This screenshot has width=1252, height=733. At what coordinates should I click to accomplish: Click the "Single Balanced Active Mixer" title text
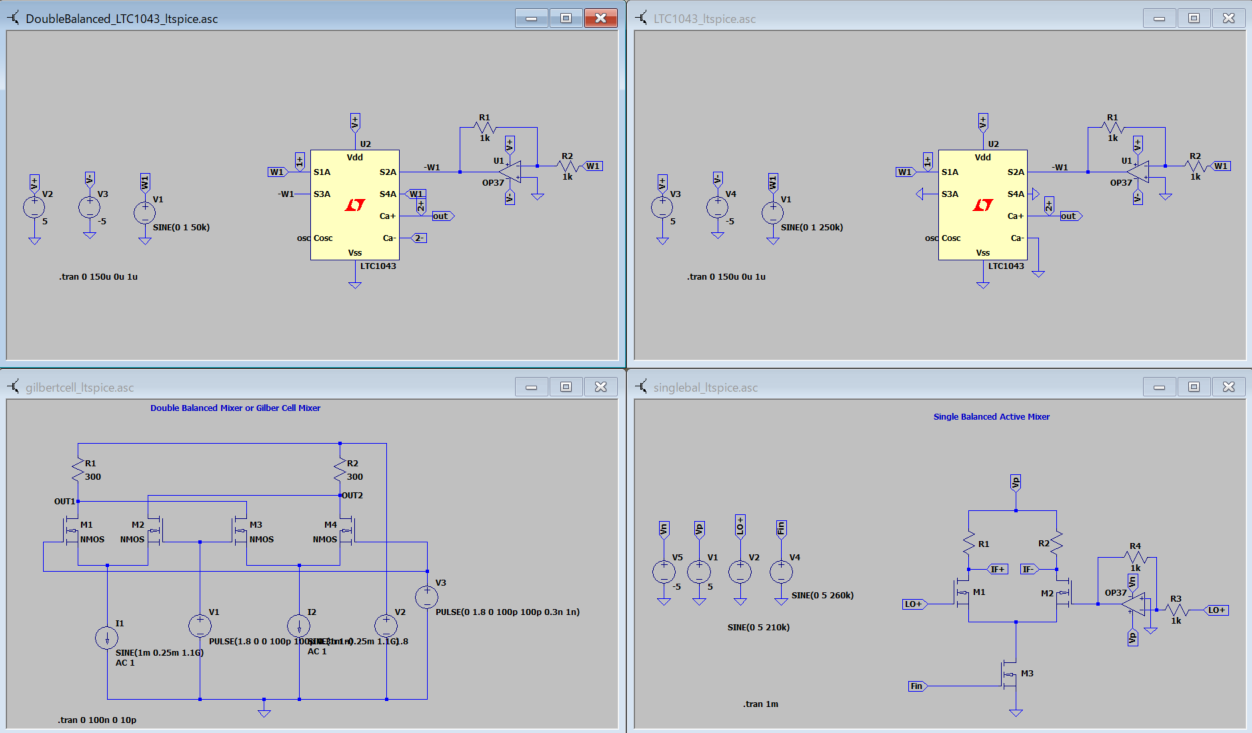pyautogui.click(x=991, y=416)
